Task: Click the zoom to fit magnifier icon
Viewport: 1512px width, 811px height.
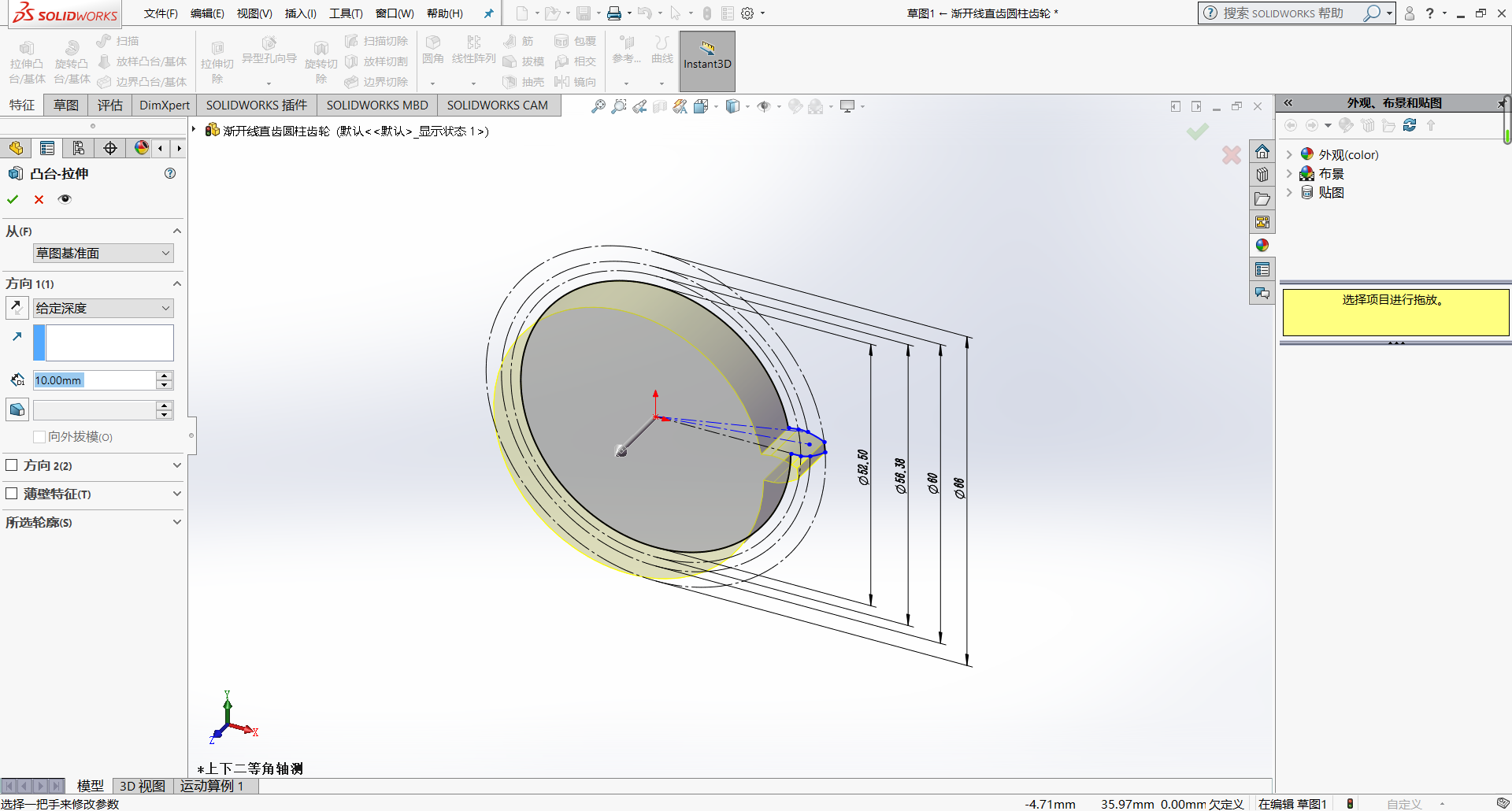Action: click(x=598, y=106)
